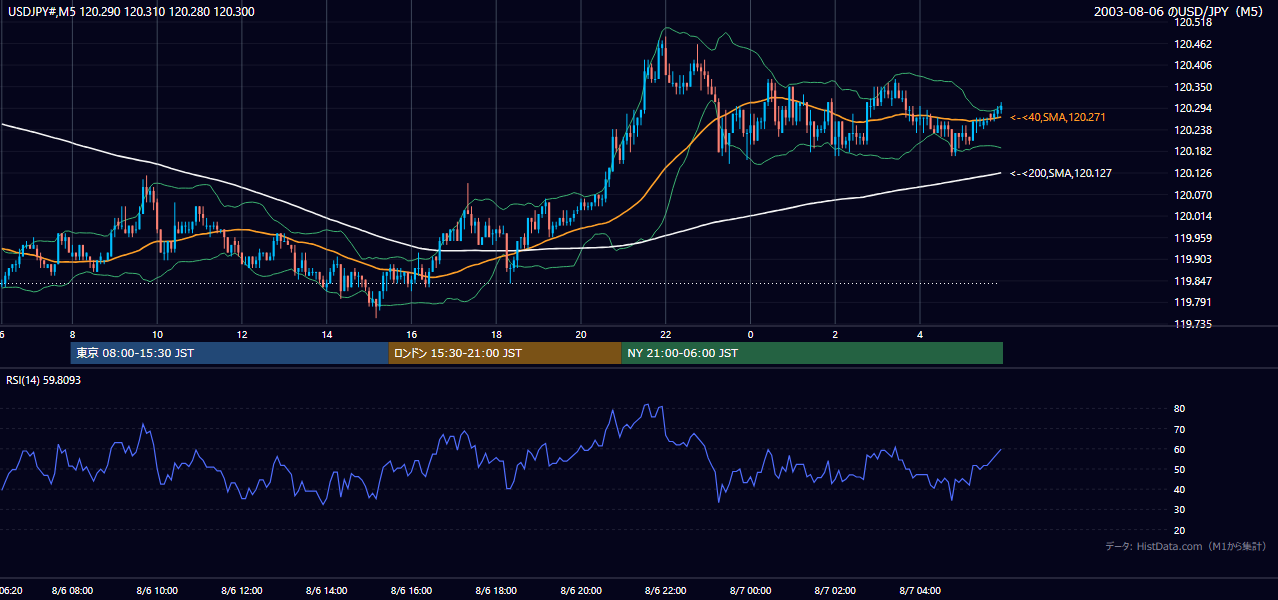Screen dimensions: 1278x600
Task: Click price axis value 120.070
Action: (x=1193, y=195)
